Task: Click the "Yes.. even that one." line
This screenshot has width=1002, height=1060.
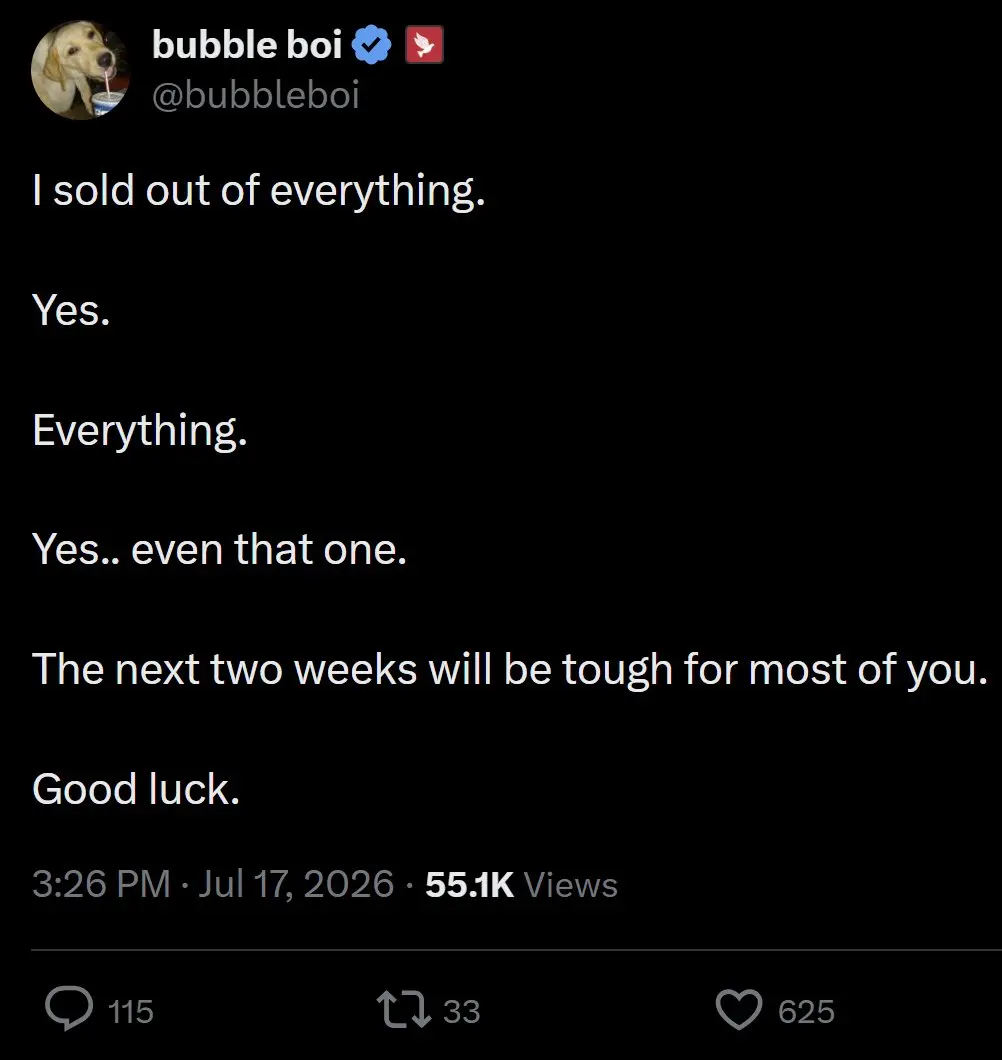Action: (x=220, y=549)
